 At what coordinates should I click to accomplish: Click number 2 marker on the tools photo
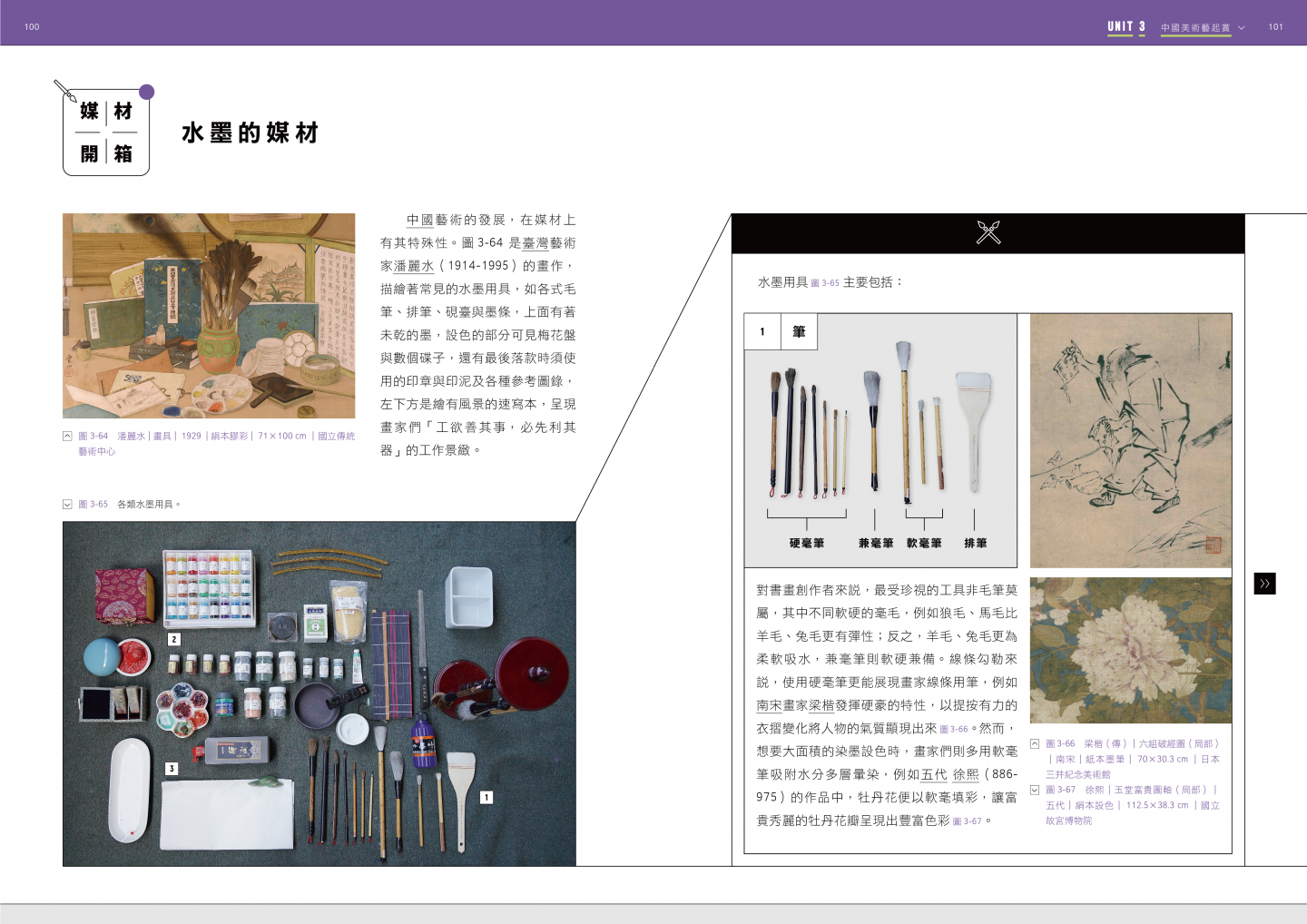(174, 639)
